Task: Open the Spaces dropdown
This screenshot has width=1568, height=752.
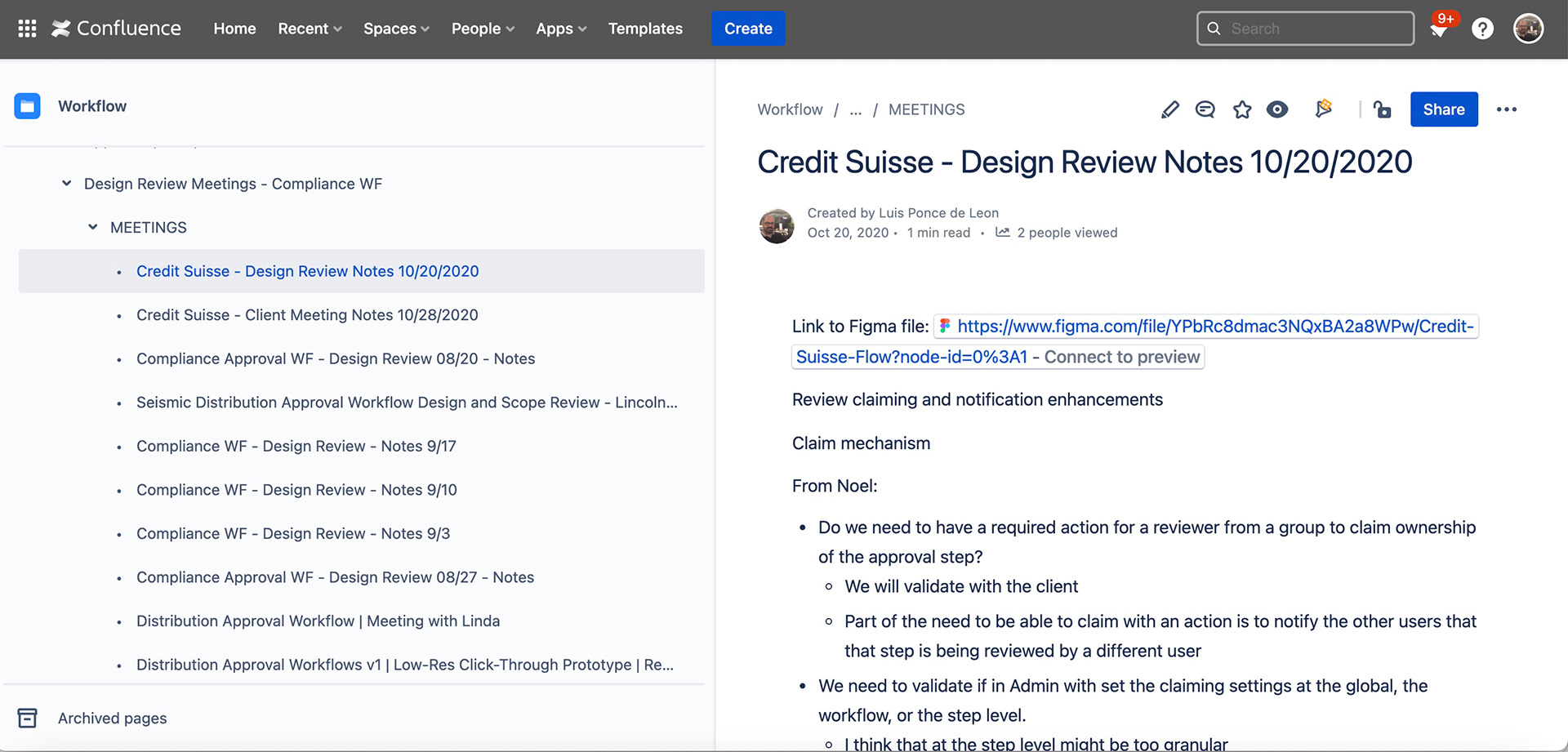Action: click(396, 29)
